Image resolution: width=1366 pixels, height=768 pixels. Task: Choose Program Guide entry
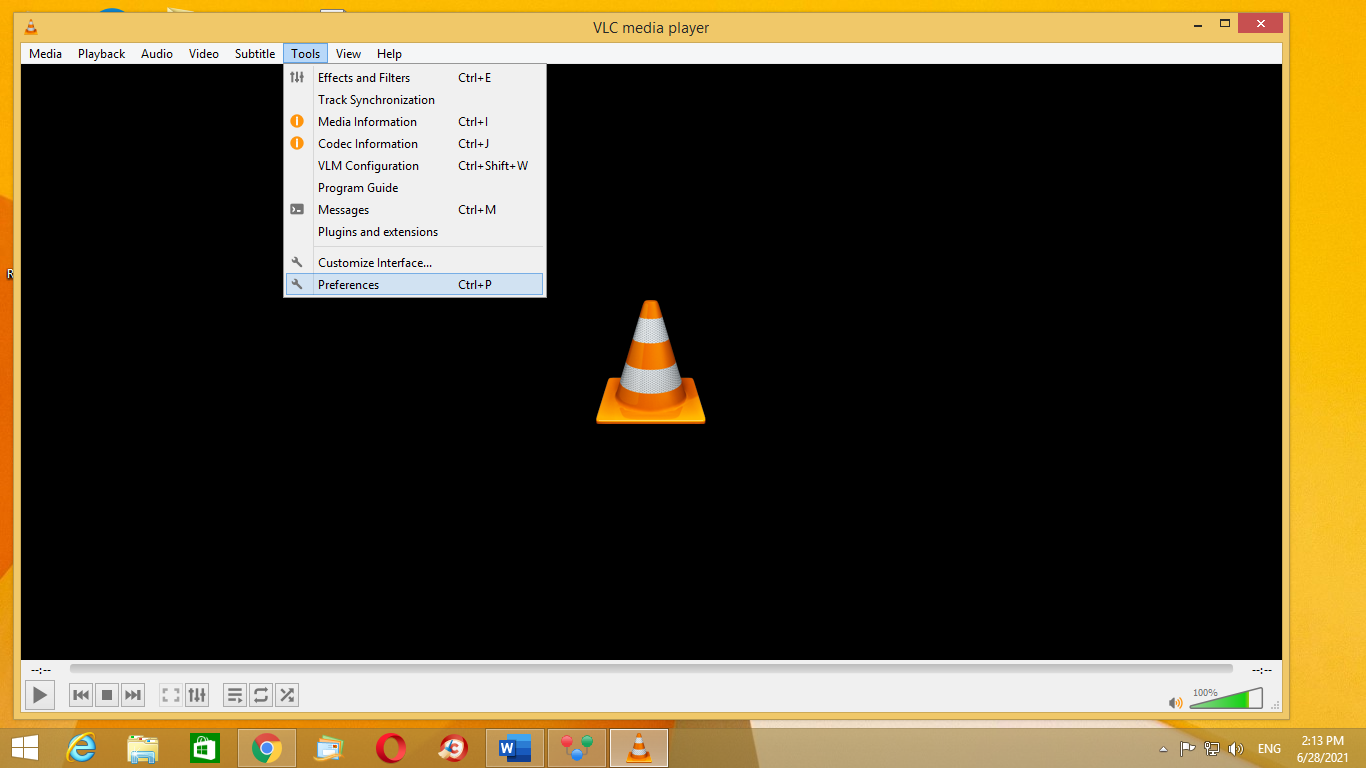[x=415, y=188]
